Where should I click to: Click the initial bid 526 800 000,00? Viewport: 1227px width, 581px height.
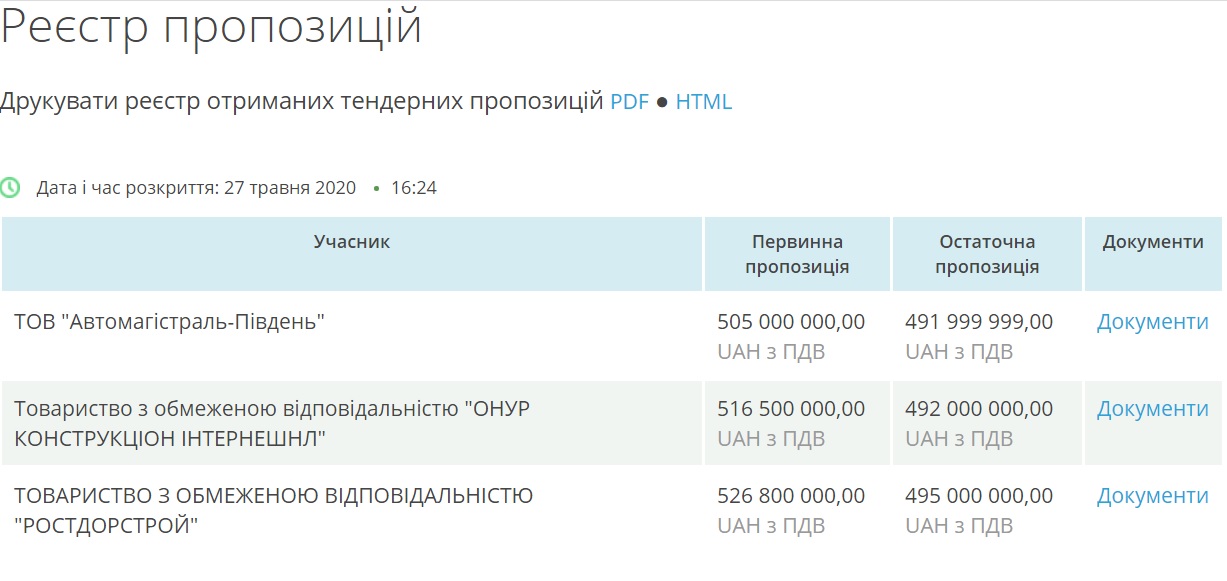pos(791,496)
